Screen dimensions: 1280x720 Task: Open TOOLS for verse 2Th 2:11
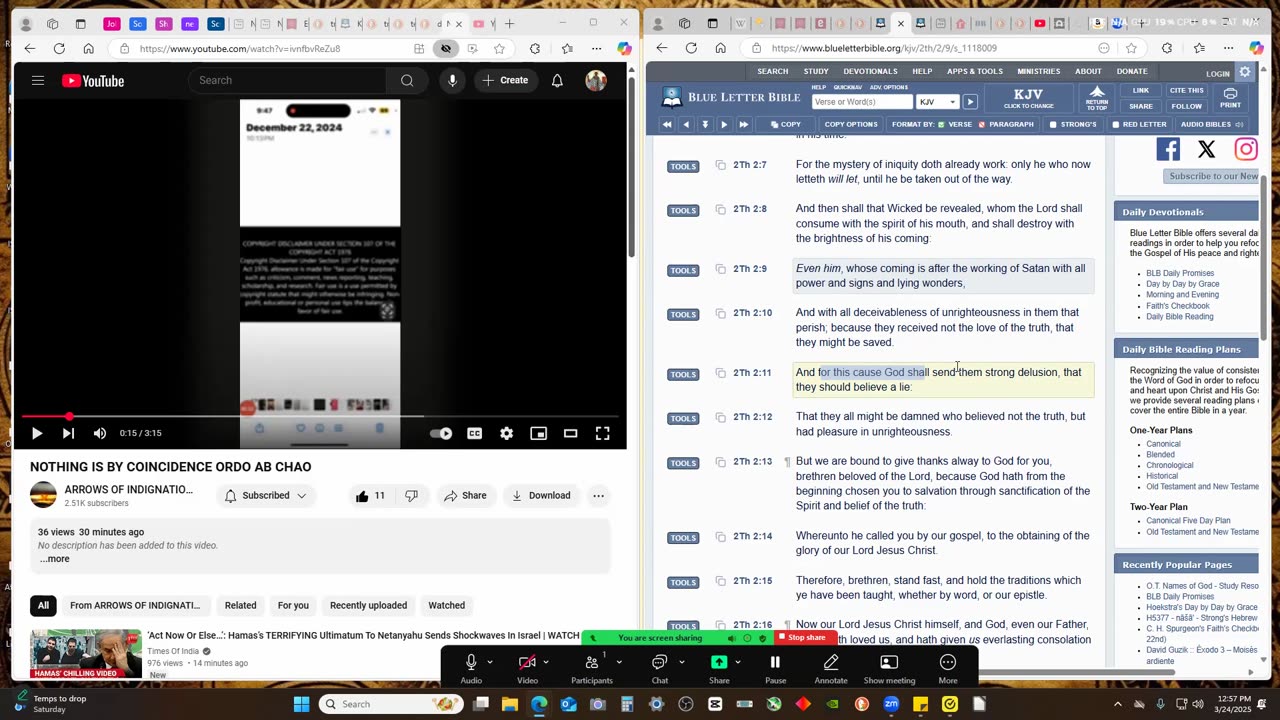(x=683, y=374)
